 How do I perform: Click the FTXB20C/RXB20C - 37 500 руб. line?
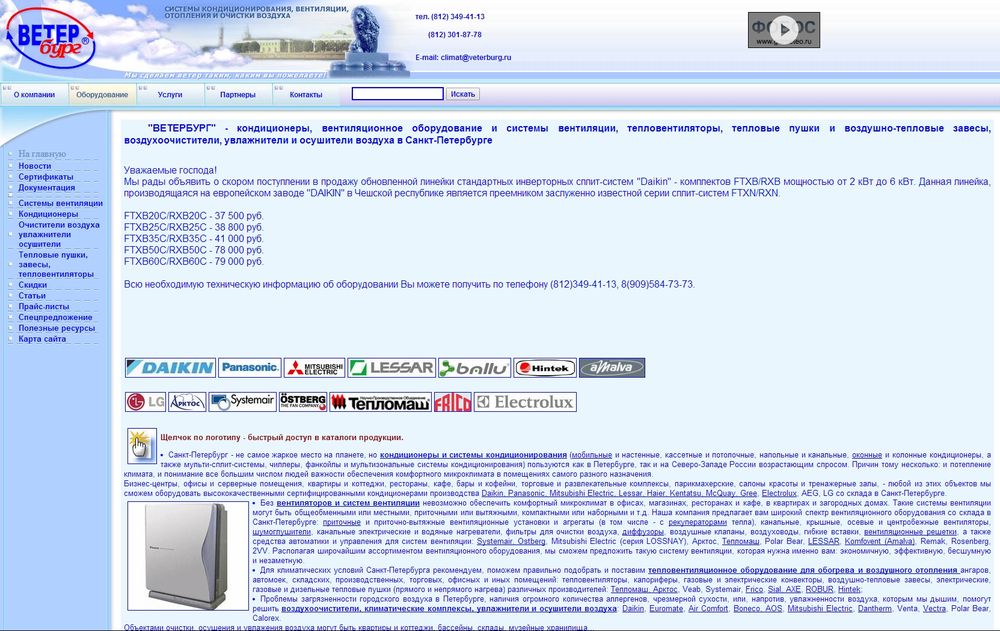194,216
